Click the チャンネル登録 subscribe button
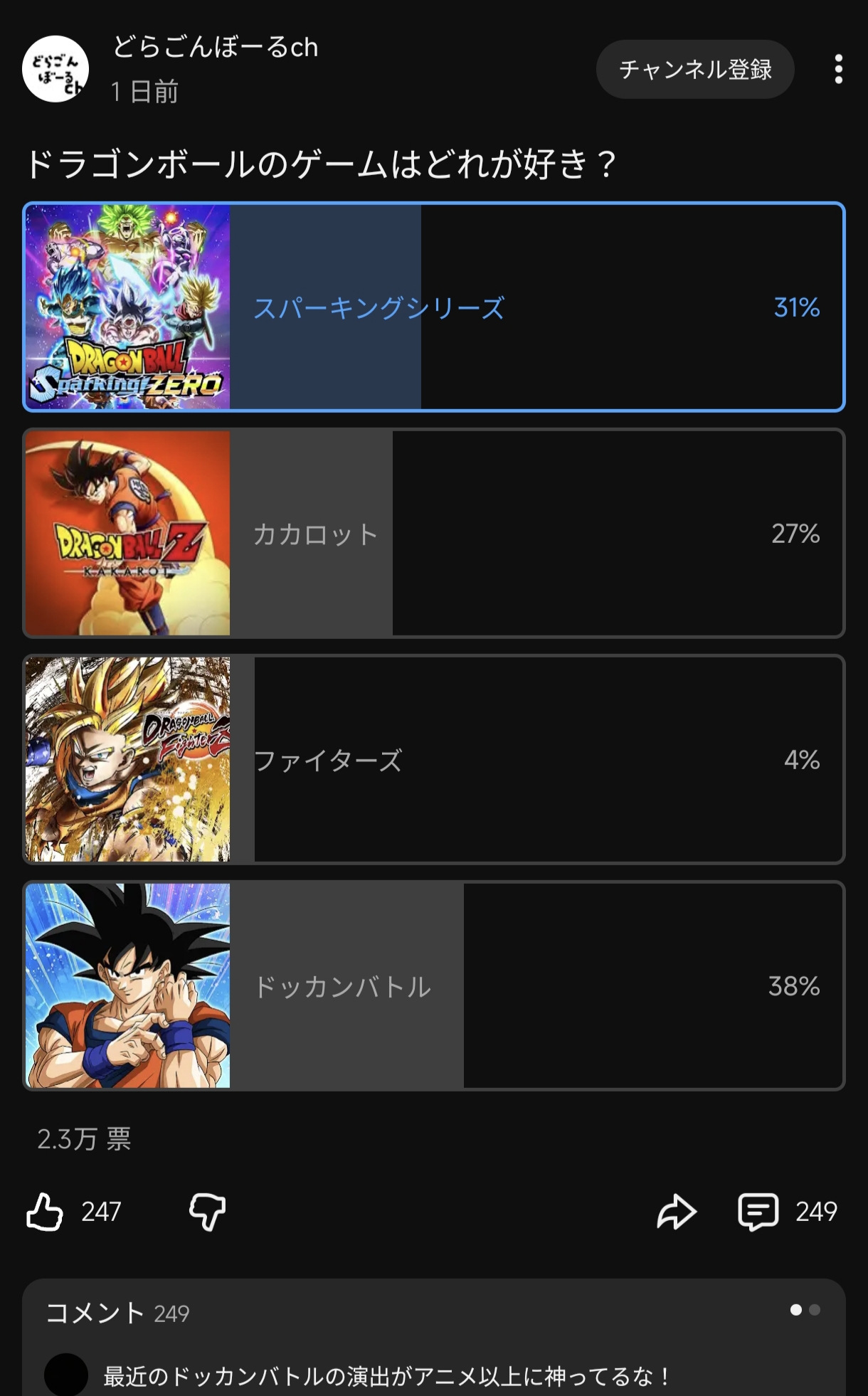Screen dimensions: 868x1396 click(x=695, y=69)
